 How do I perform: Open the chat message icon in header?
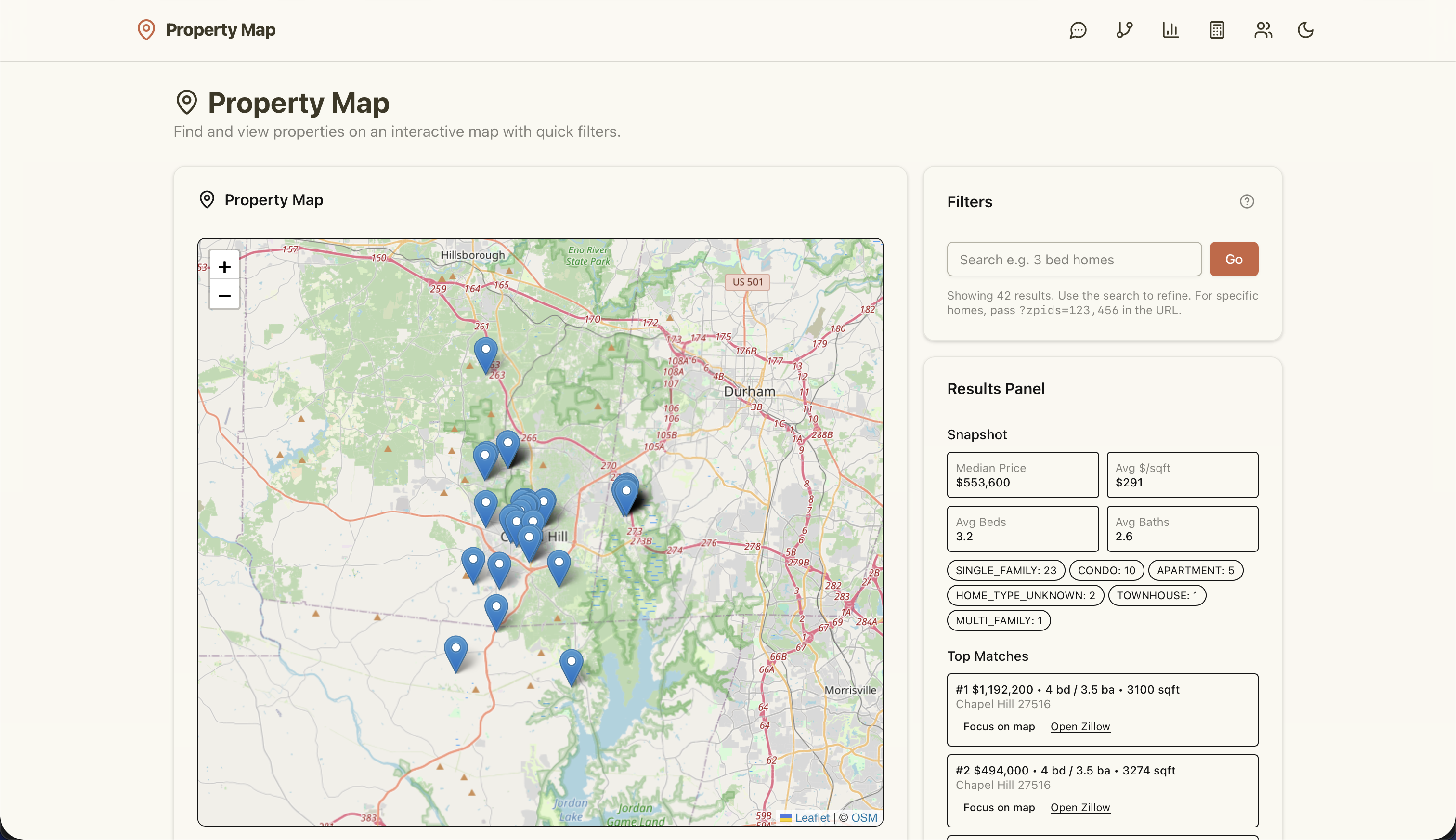[x=1078, y=30]
